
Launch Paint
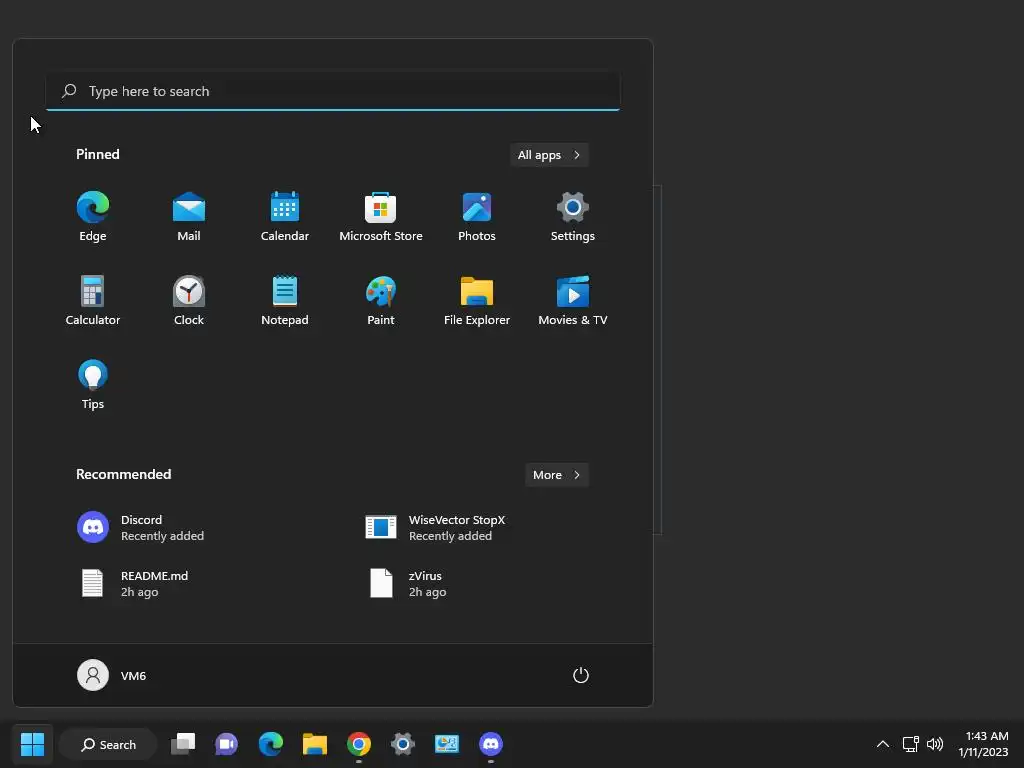(381, 301)
